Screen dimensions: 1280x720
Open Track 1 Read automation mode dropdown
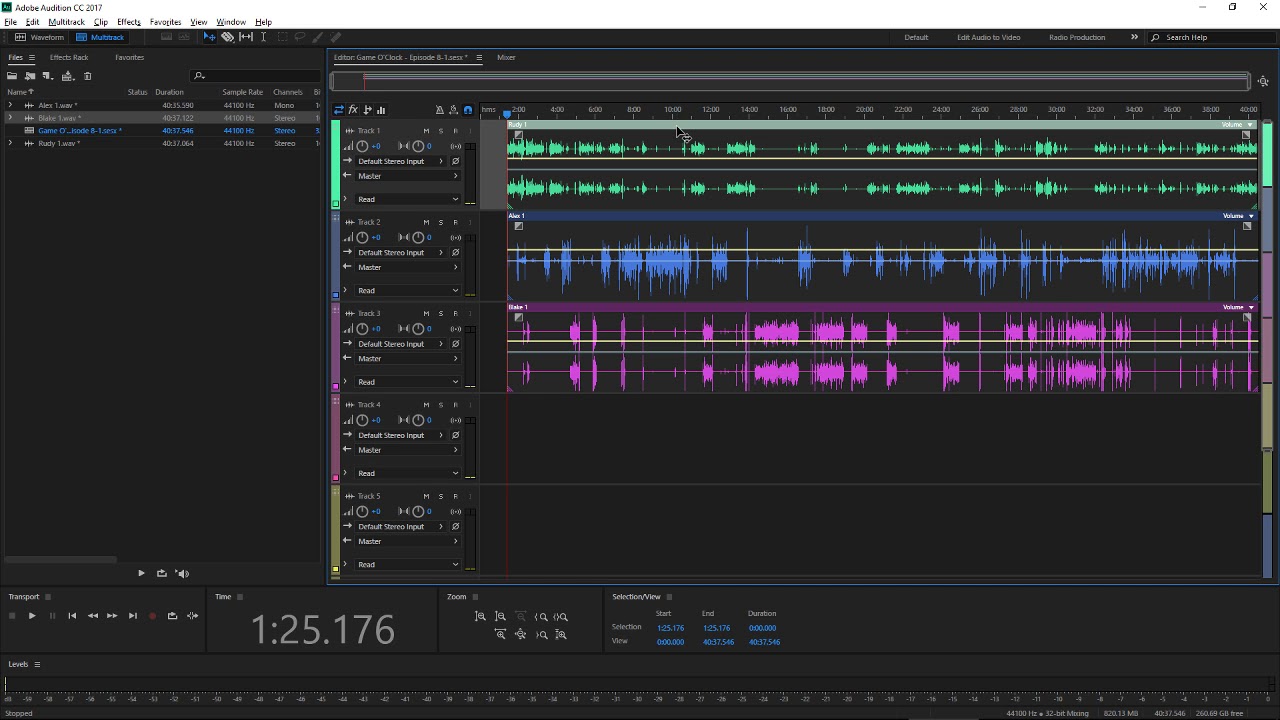tap(407, 199)
